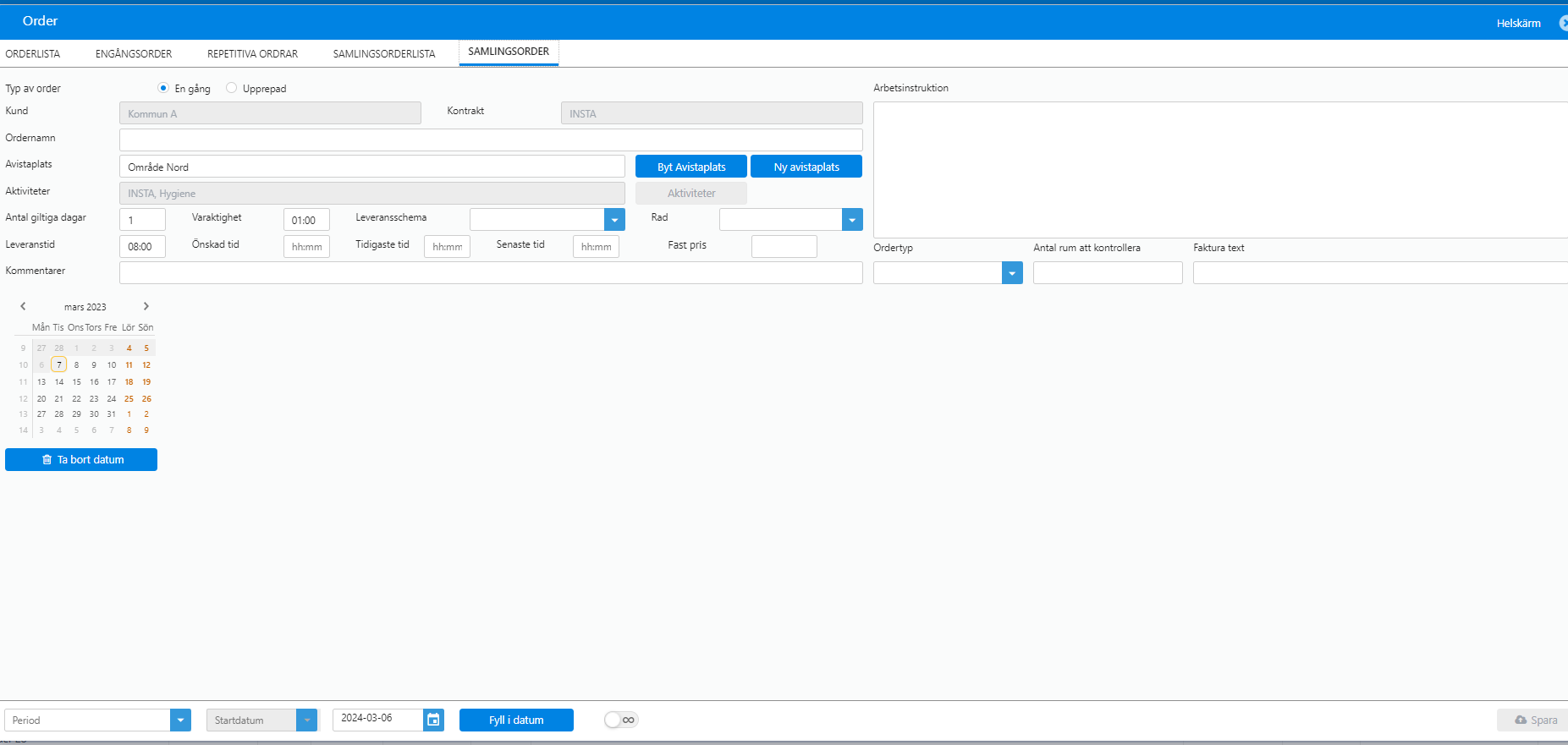Select the SAMLINGSORDER tab
1568x745 pixels.
509,52
